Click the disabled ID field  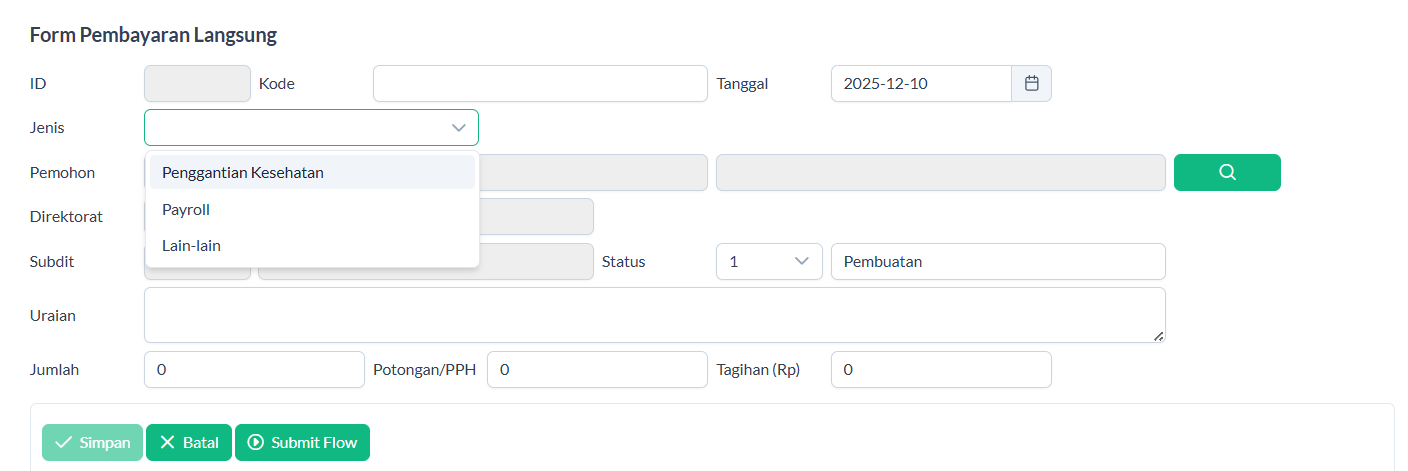click(197, 84)
